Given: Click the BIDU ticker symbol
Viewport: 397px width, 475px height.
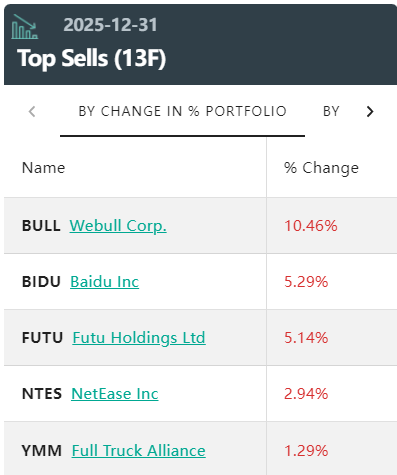Looking at the screenshot, I should (x=41, y=282).
